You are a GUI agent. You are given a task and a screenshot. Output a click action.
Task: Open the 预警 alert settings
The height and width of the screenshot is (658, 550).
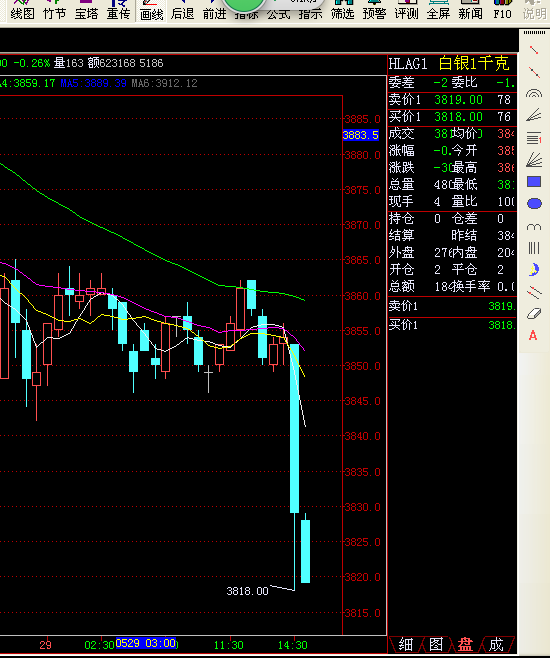click(374, 10)
